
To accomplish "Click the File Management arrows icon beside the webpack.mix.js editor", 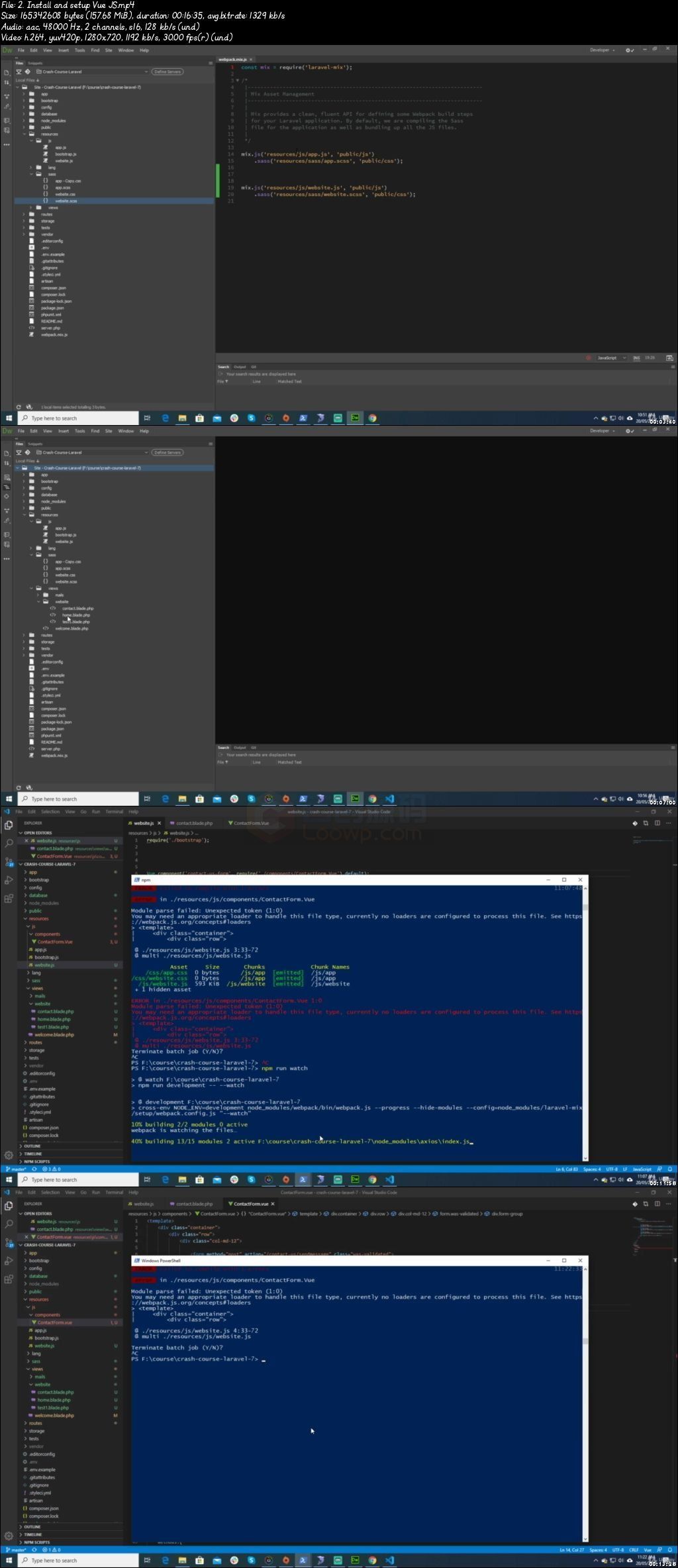I will point(7,84).
